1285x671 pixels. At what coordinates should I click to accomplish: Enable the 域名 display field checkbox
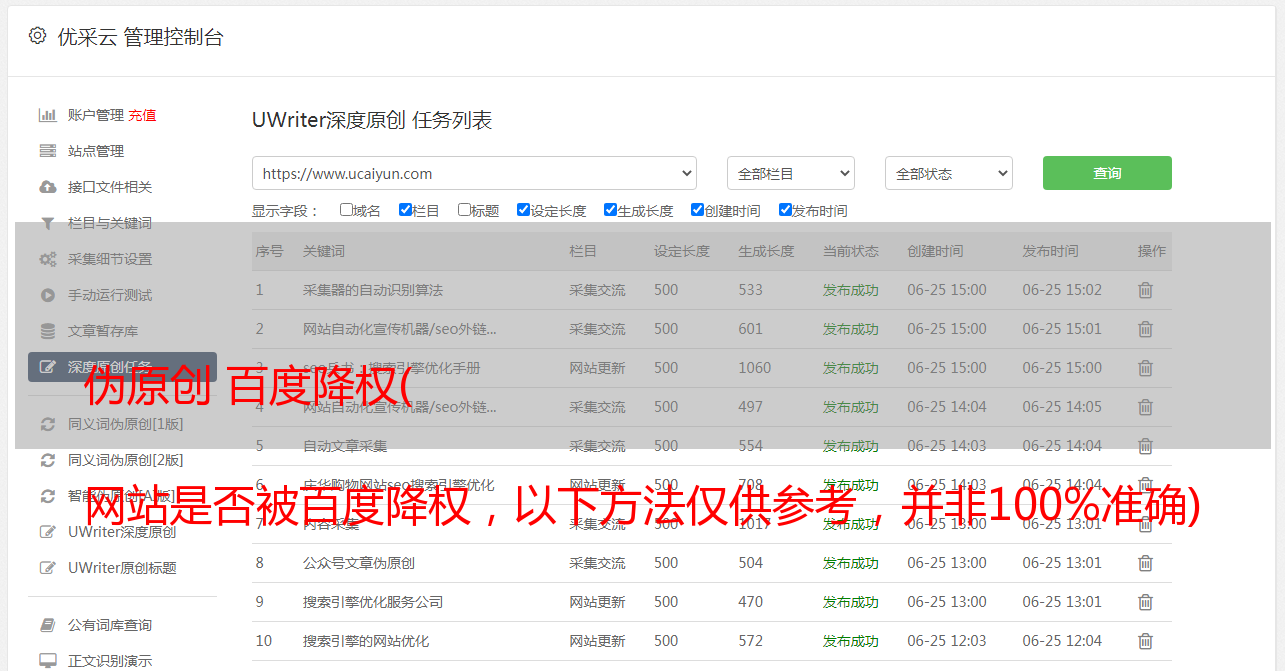coord(346,210)
